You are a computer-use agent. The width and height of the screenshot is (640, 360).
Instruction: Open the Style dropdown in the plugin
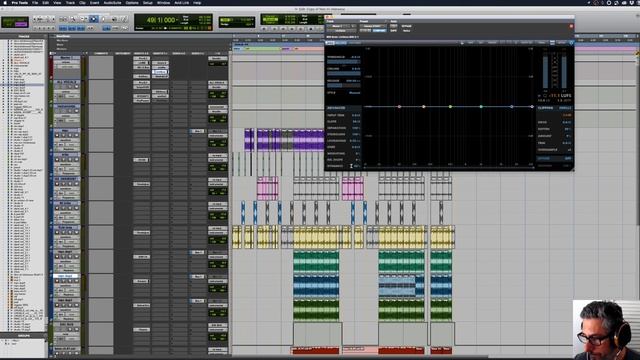pos(354,93)
